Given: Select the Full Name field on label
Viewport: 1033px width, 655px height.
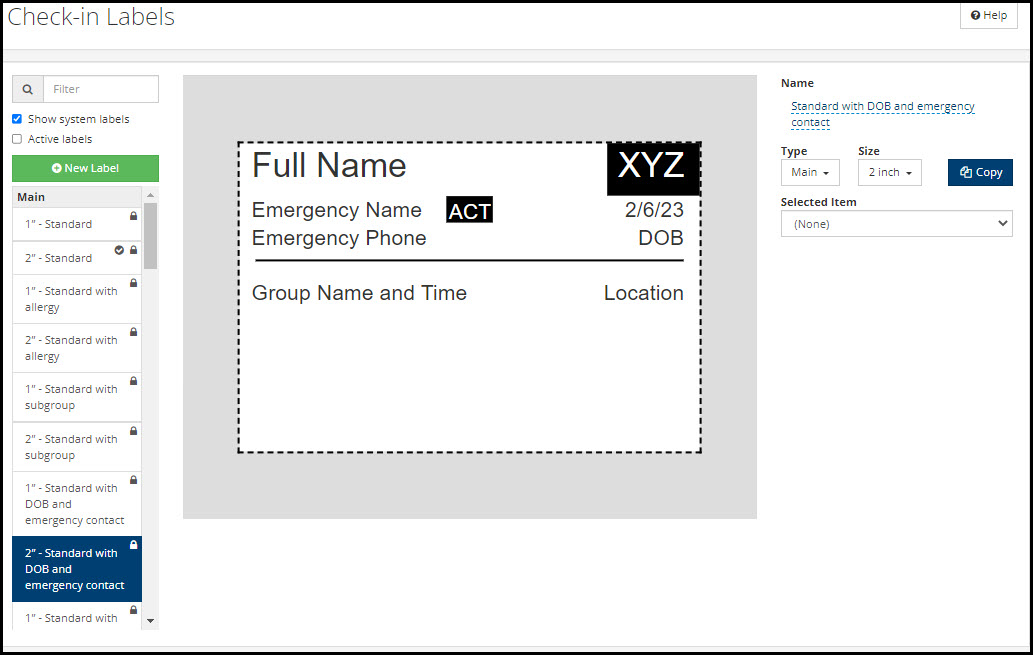Looking at the screenshot, I should (329, 165).
